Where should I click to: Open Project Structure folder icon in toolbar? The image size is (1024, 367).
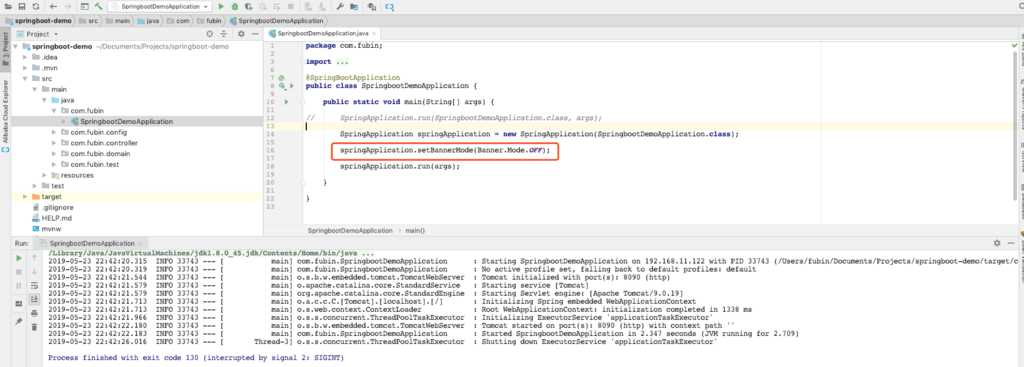pos(354,7)
